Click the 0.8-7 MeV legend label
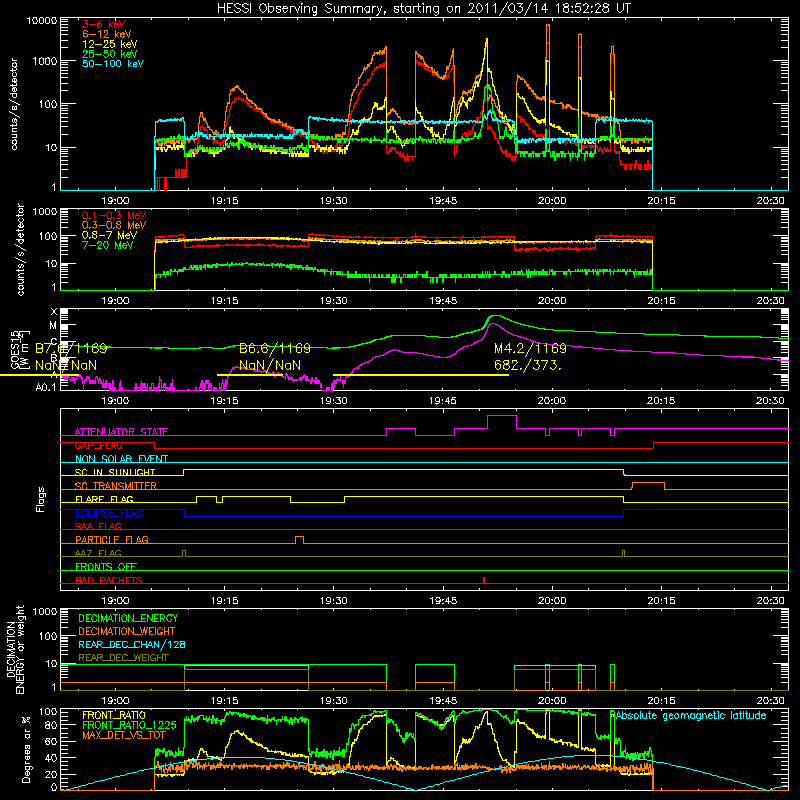Viewport: 800px width, 800px height. tap(109, 235)
